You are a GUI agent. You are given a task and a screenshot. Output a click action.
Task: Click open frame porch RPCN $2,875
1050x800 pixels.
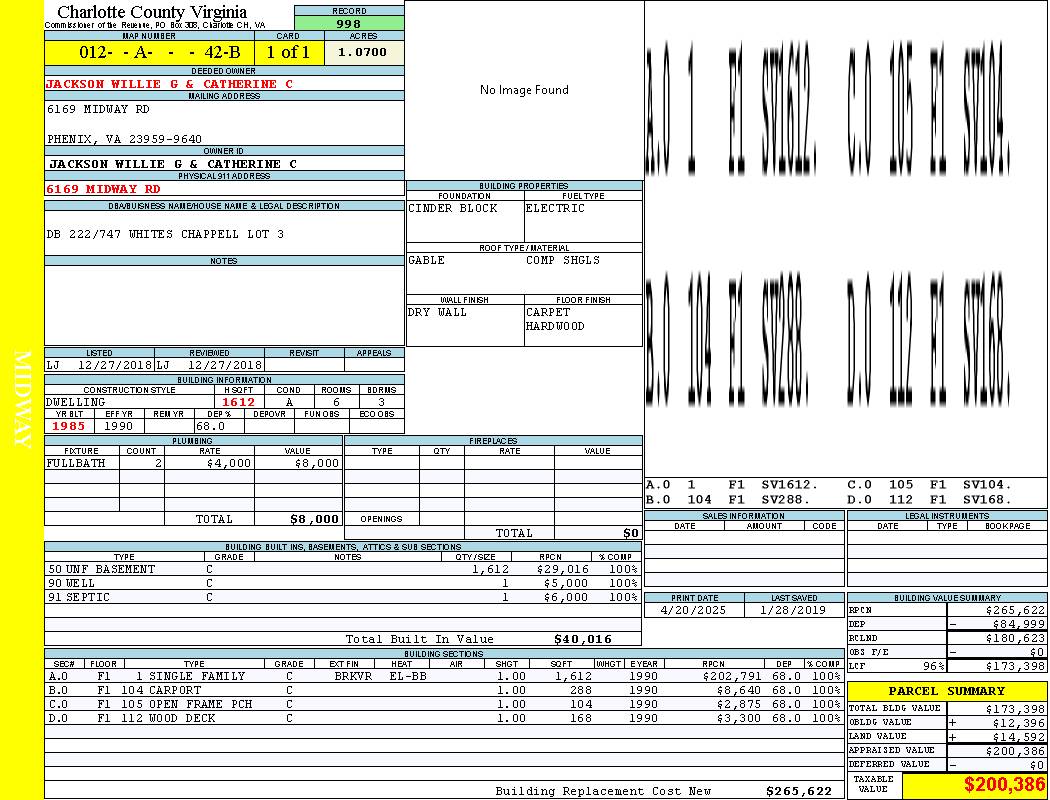tap(739, 704)
